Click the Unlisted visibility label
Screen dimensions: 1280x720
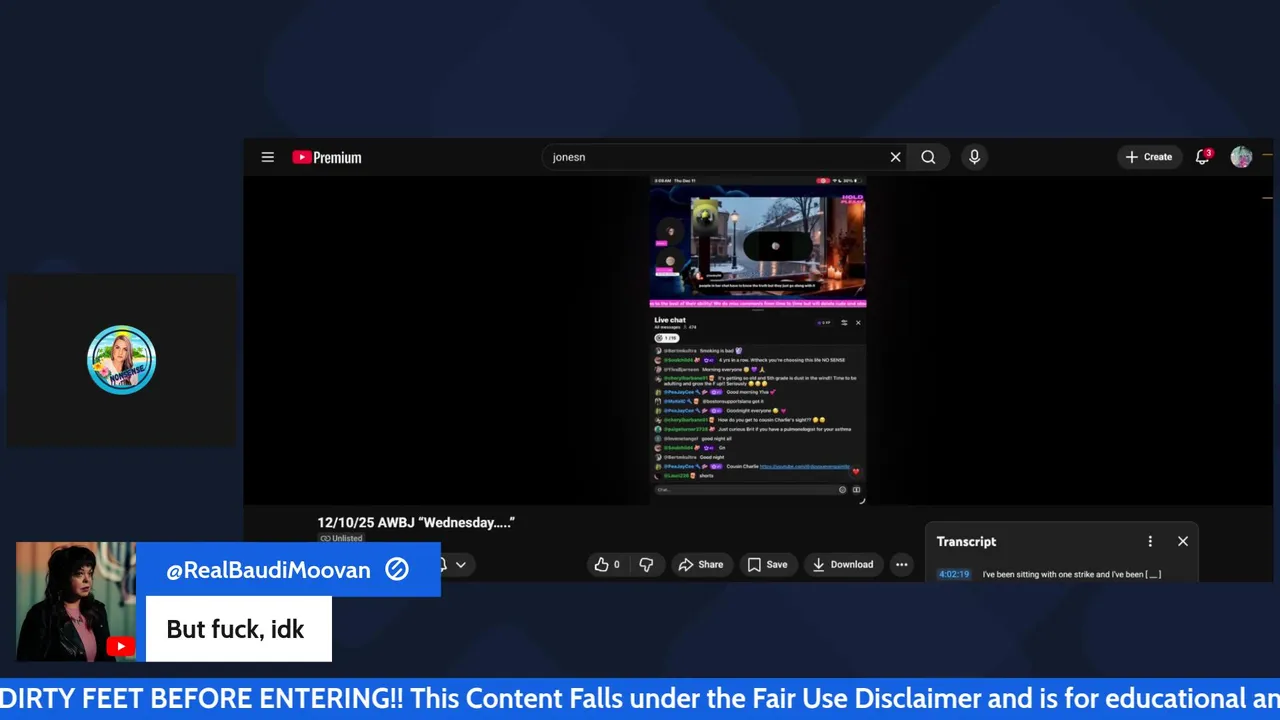click(x=341, y=538)
